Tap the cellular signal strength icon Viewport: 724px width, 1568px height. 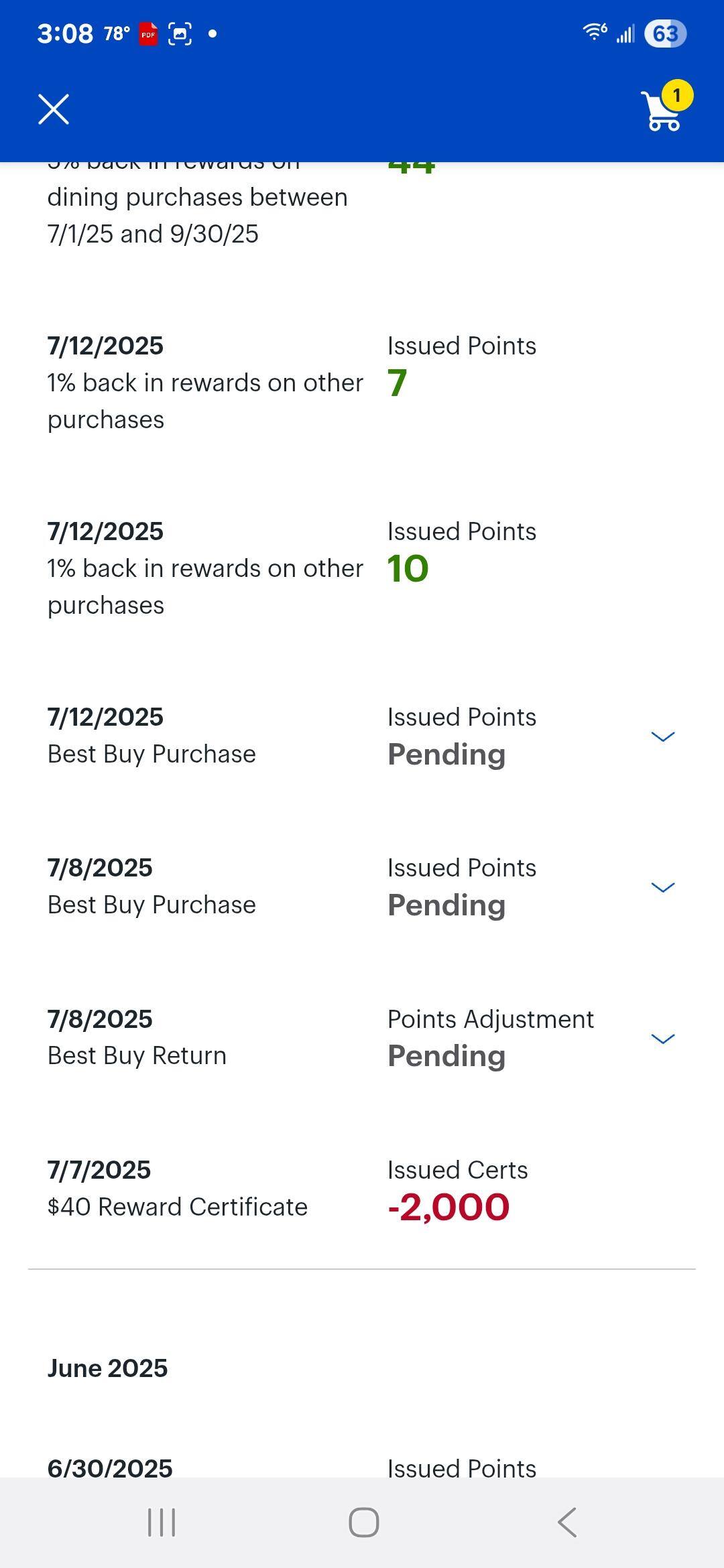[625, 34]
